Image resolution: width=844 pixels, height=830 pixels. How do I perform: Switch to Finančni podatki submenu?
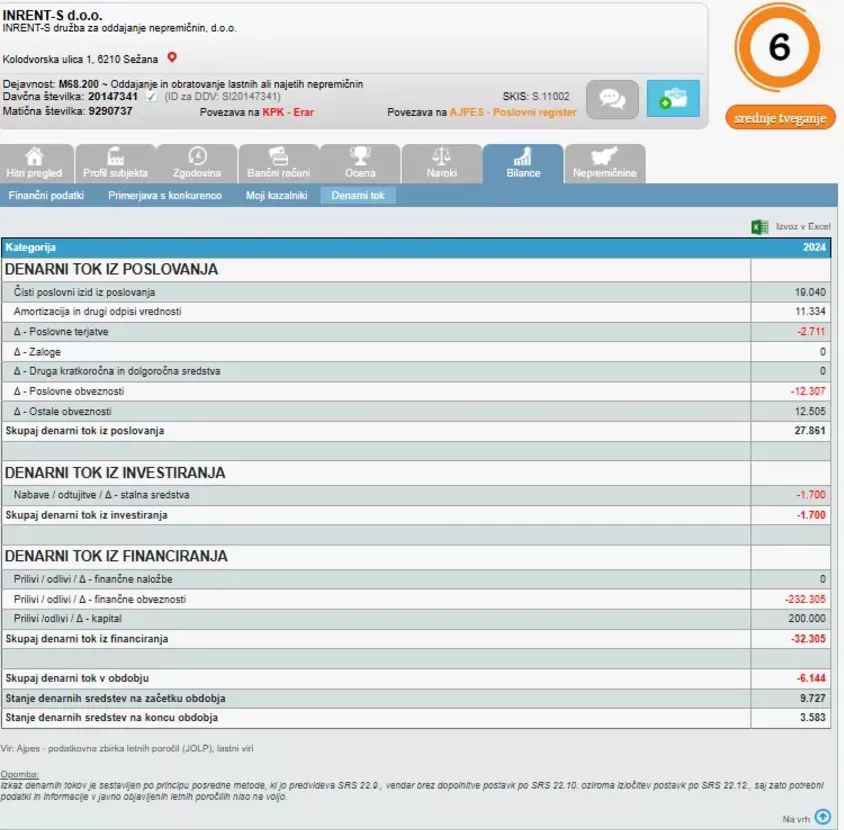[x=46, y=195]
